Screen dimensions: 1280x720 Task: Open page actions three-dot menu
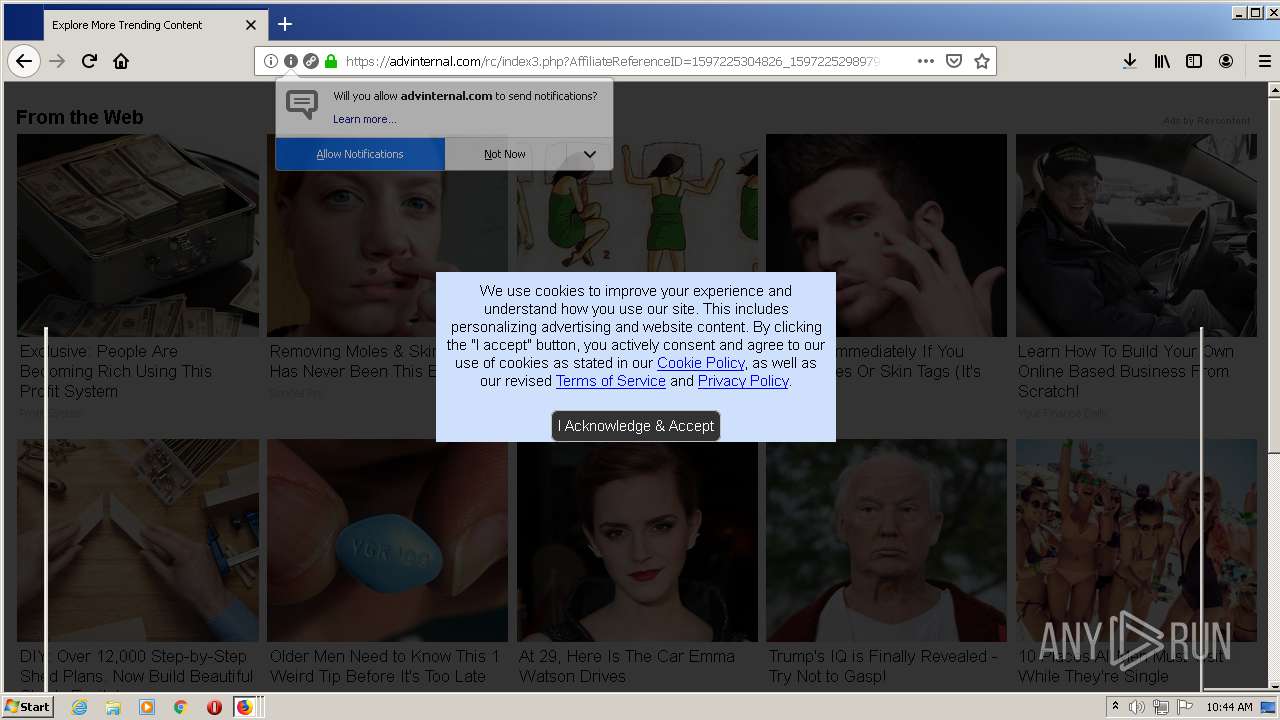coord(926,61)
